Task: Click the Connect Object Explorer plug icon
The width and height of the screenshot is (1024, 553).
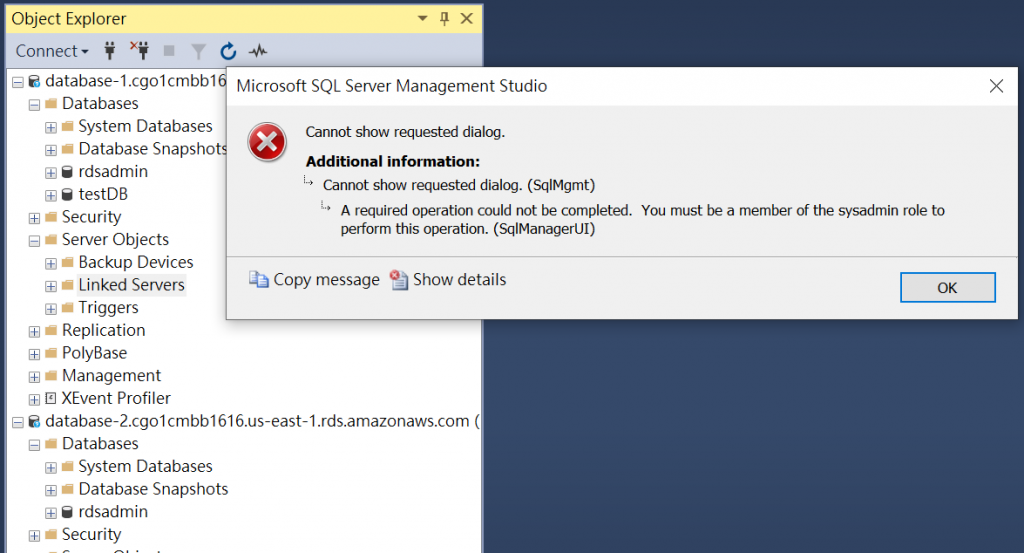Action: click(110, 51)
